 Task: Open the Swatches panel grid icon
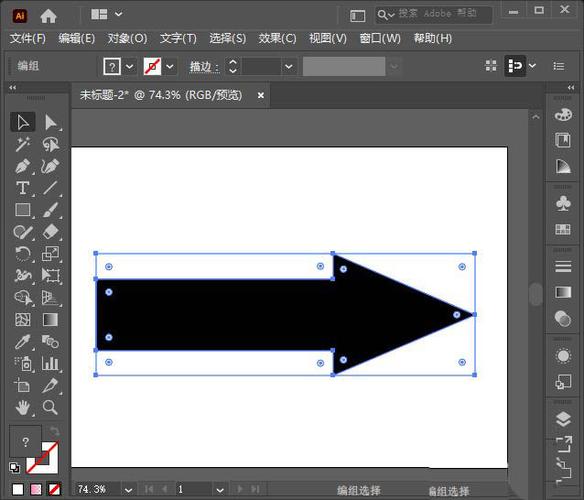coord(563,229)
